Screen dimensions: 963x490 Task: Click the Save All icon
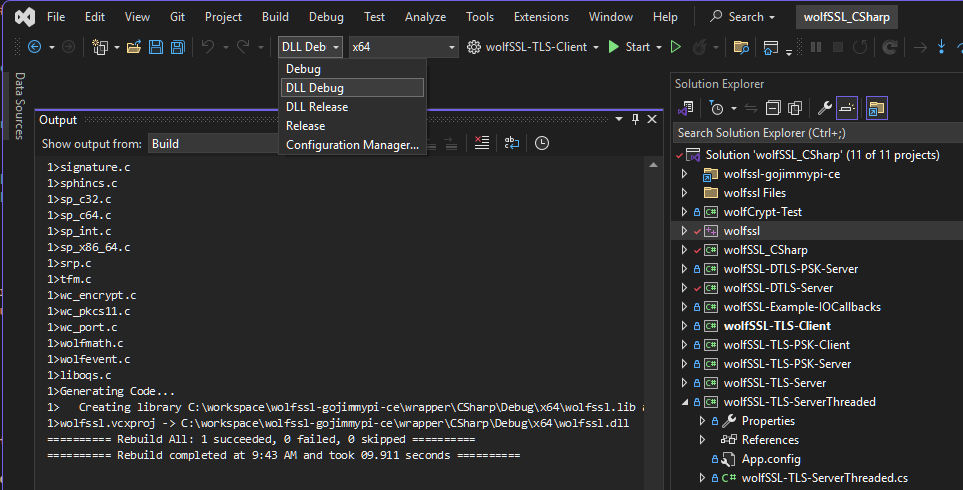[x=177, y=47]
